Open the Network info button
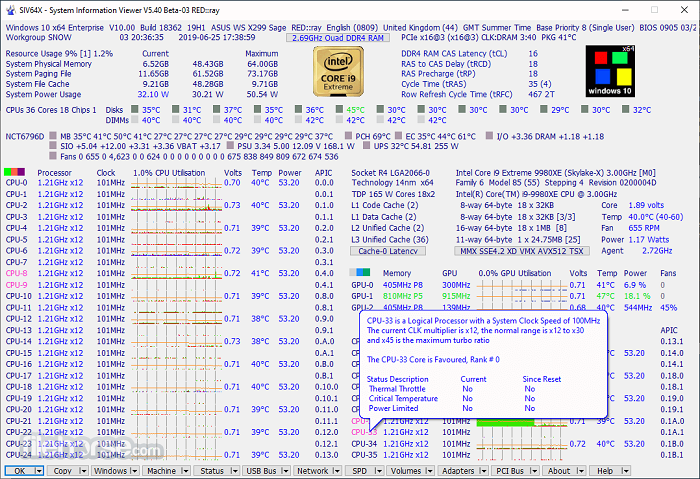 pyautogui.click(x=313, y=471)
